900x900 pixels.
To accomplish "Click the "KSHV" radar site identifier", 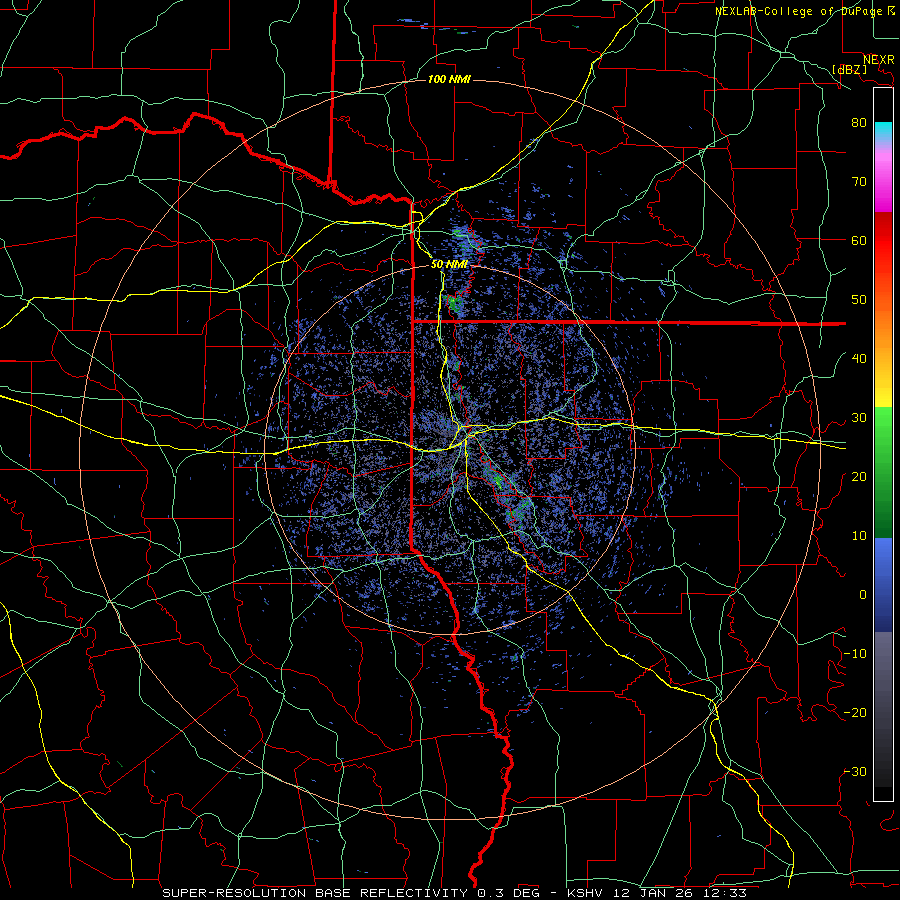I will [x=587, y=893].
